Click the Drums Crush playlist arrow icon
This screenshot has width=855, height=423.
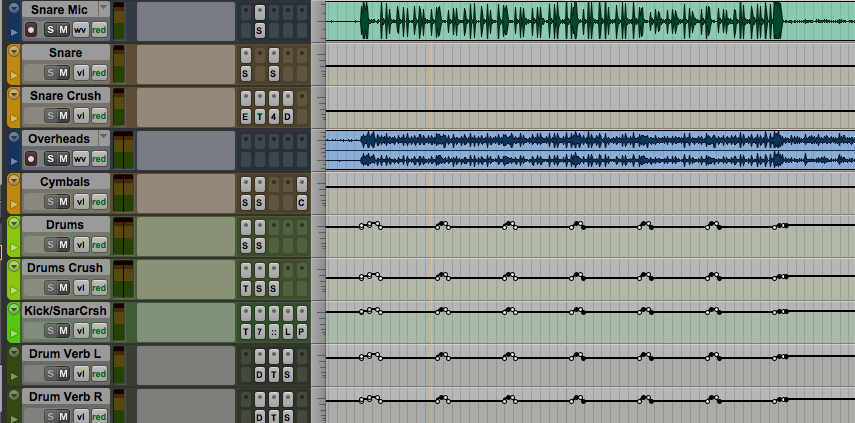tap(14, 288)
